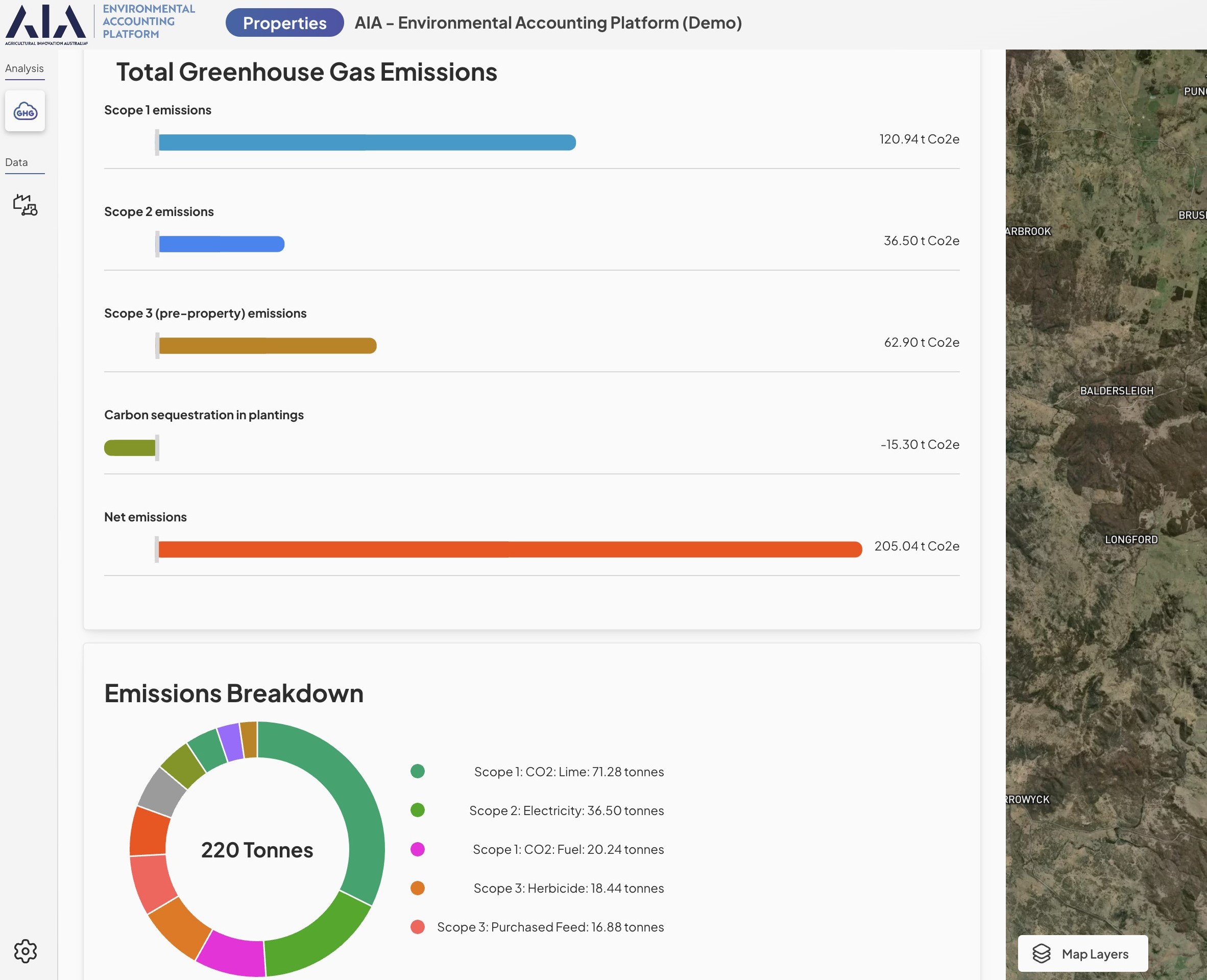Click the blue Scope 1 emissions bar
1207x980 pixels.
[x=367, y=141]
